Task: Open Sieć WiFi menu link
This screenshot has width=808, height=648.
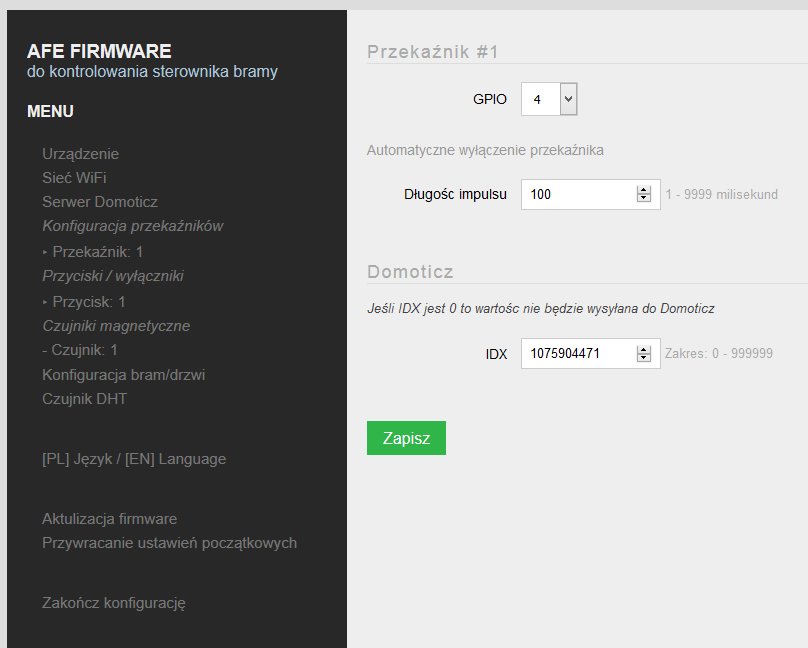Action: 74,178
